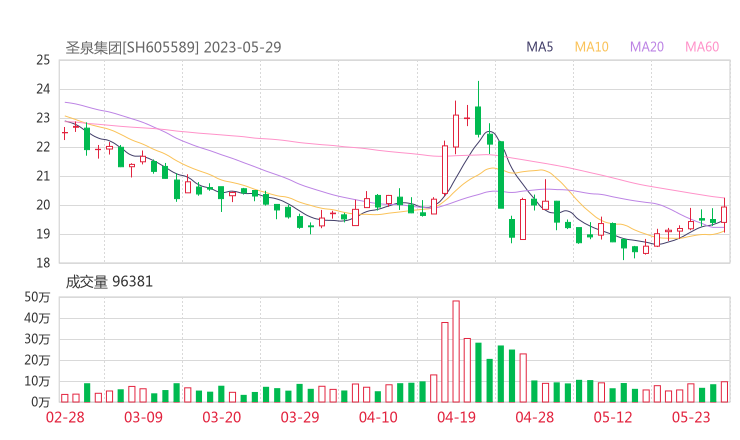Image resolution: width=740 pixels, height=440 pixels.
Task: Click the price axis label 22
Action: (43, 147)
